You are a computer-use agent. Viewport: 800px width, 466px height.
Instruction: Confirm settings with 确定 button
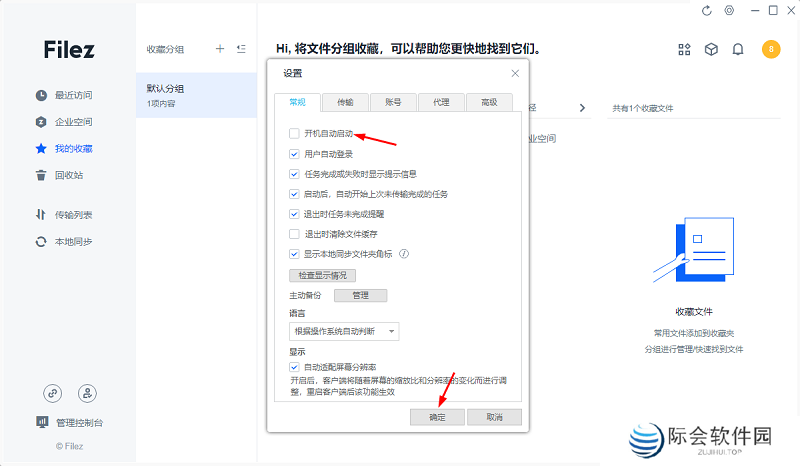point(437,417)
